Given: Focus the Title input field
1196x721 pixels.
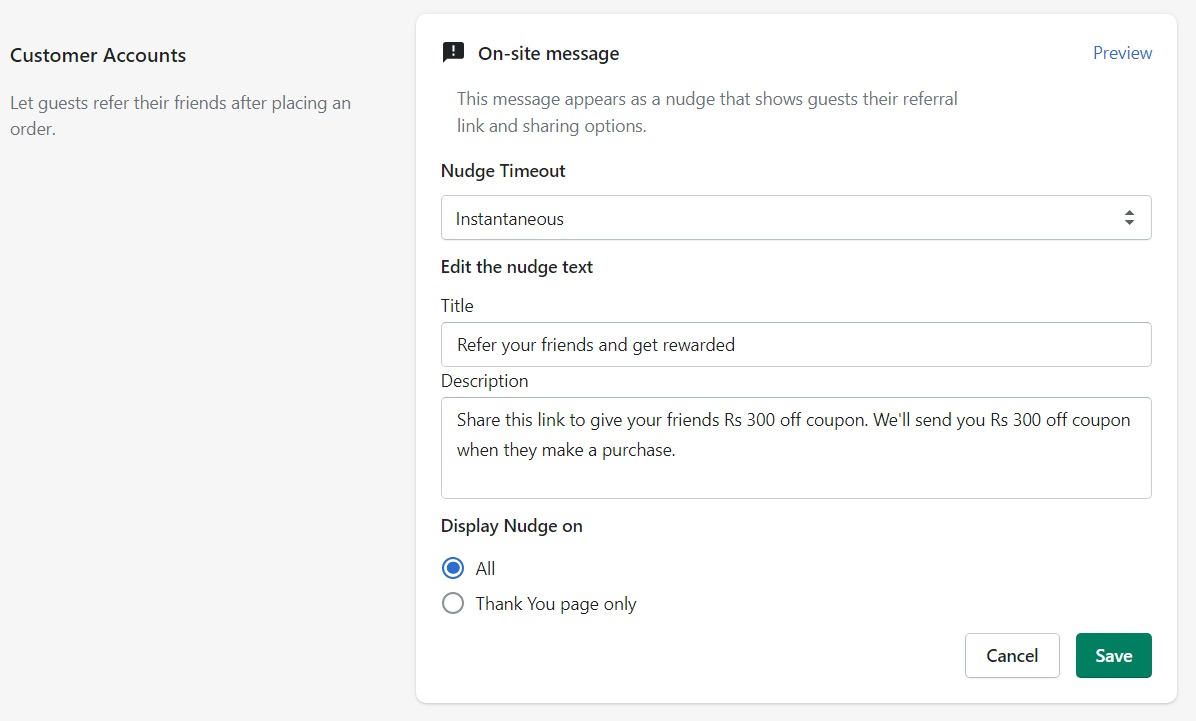Looking at the screenshot, I should (795, 345).
